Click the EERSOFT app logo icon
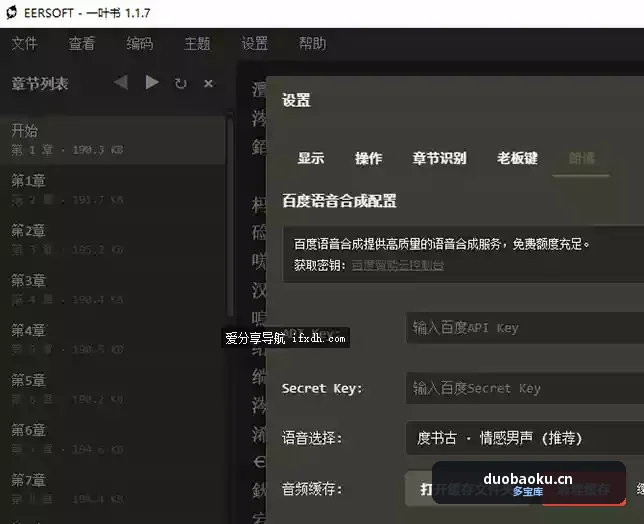This screenshot has height=524, width=644. pyautogui.click(x=12, y=12)
